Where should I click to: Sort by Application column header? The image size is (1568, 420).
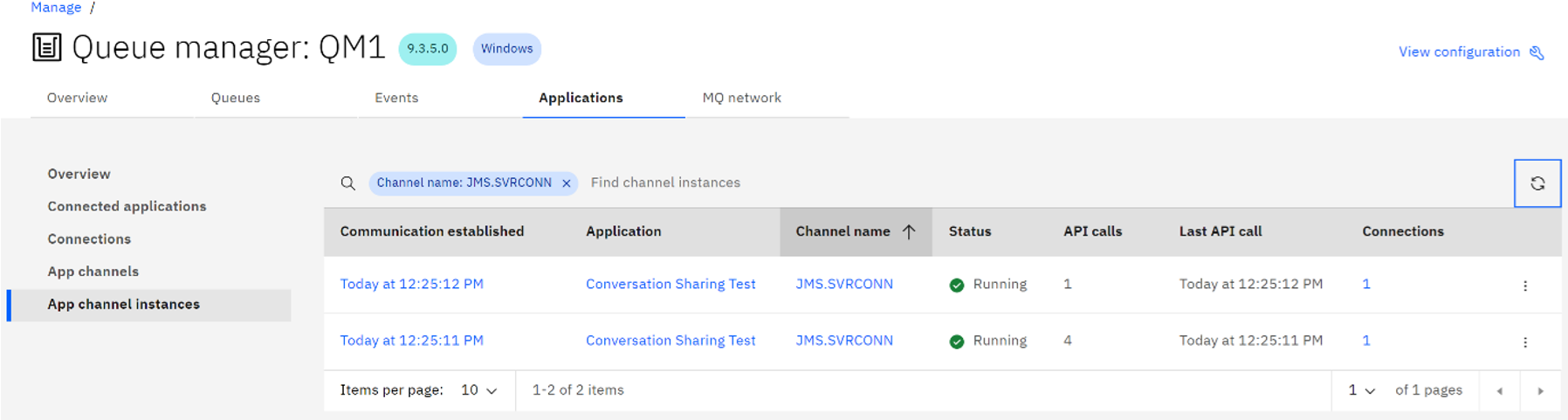[x=623, y=231]
